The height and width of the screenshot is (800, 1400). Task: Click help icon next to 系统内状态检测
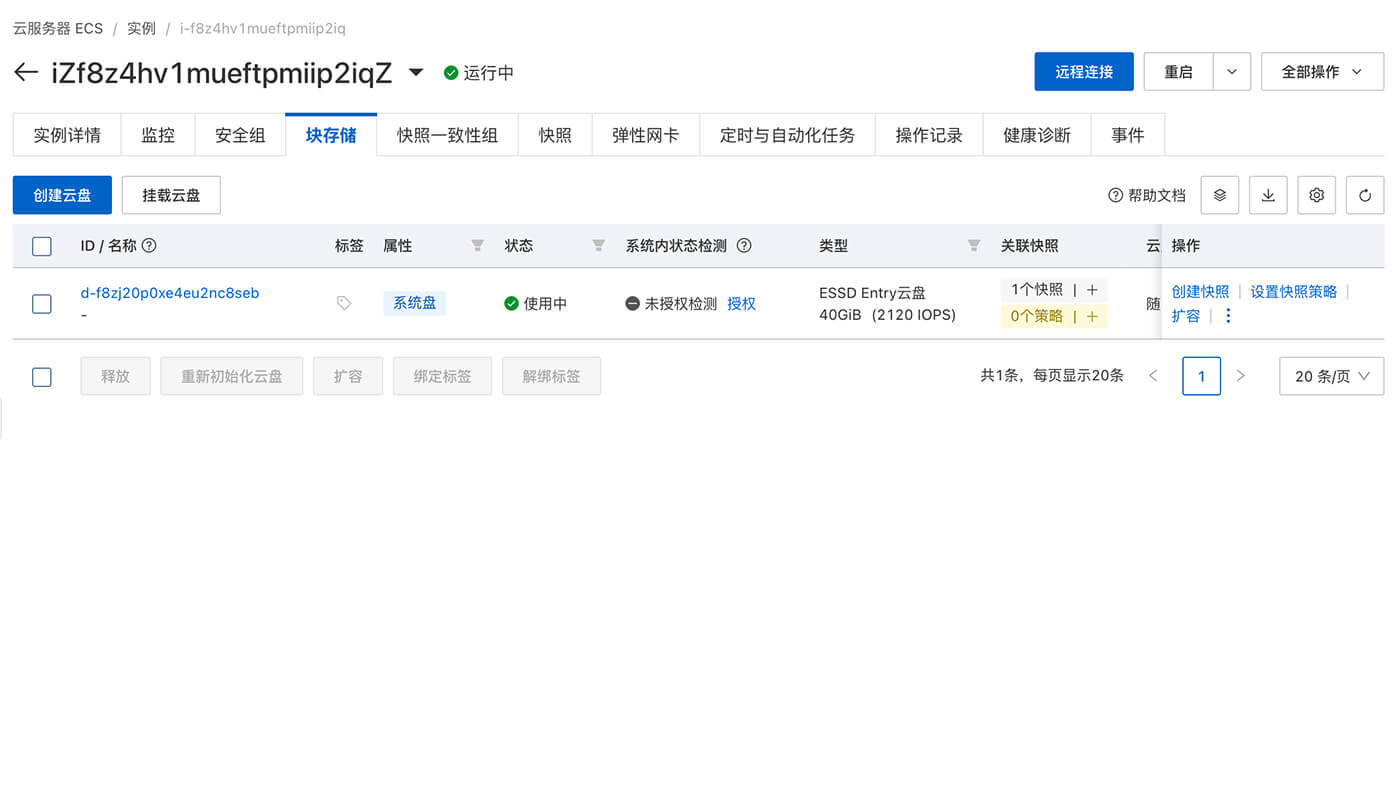click(744, 245)
